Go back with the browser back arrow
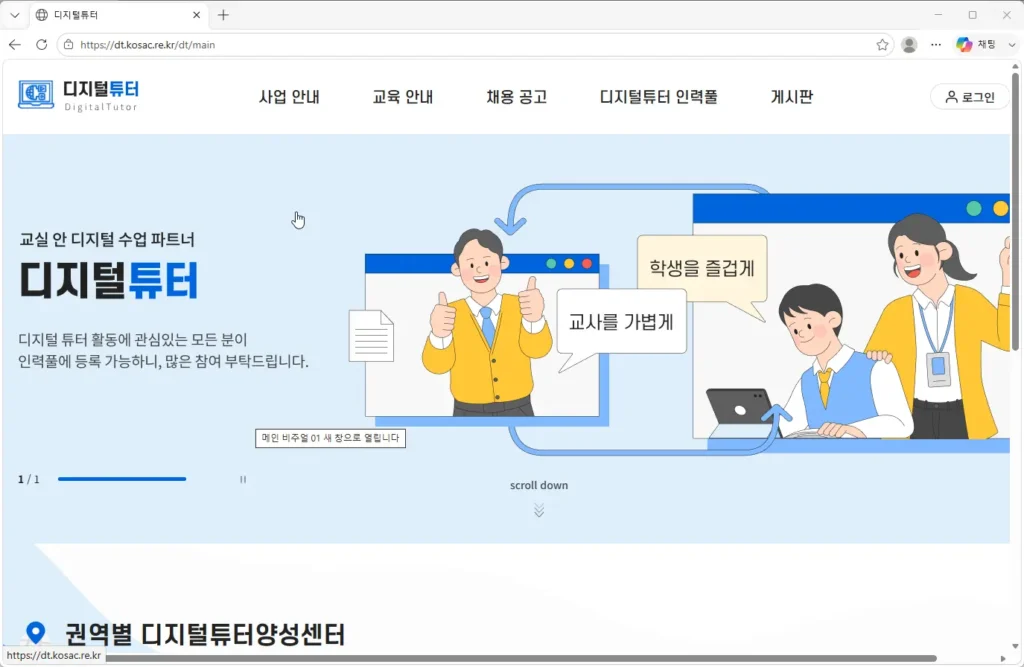The height and width of the screenshot is (667, 1024). (14, 44)
